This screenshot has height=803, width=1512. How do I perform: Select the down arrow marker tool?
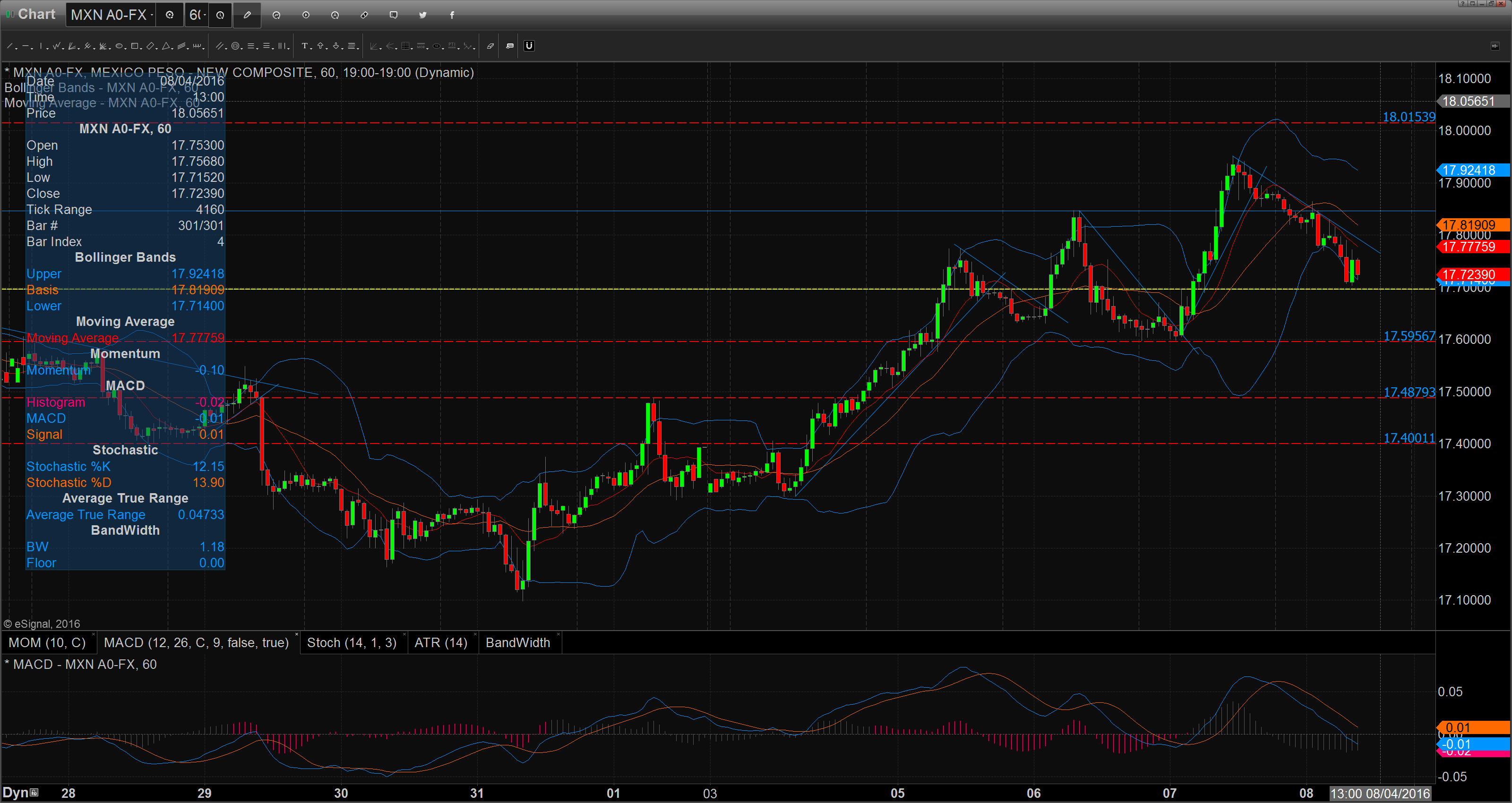pos(336,46)
